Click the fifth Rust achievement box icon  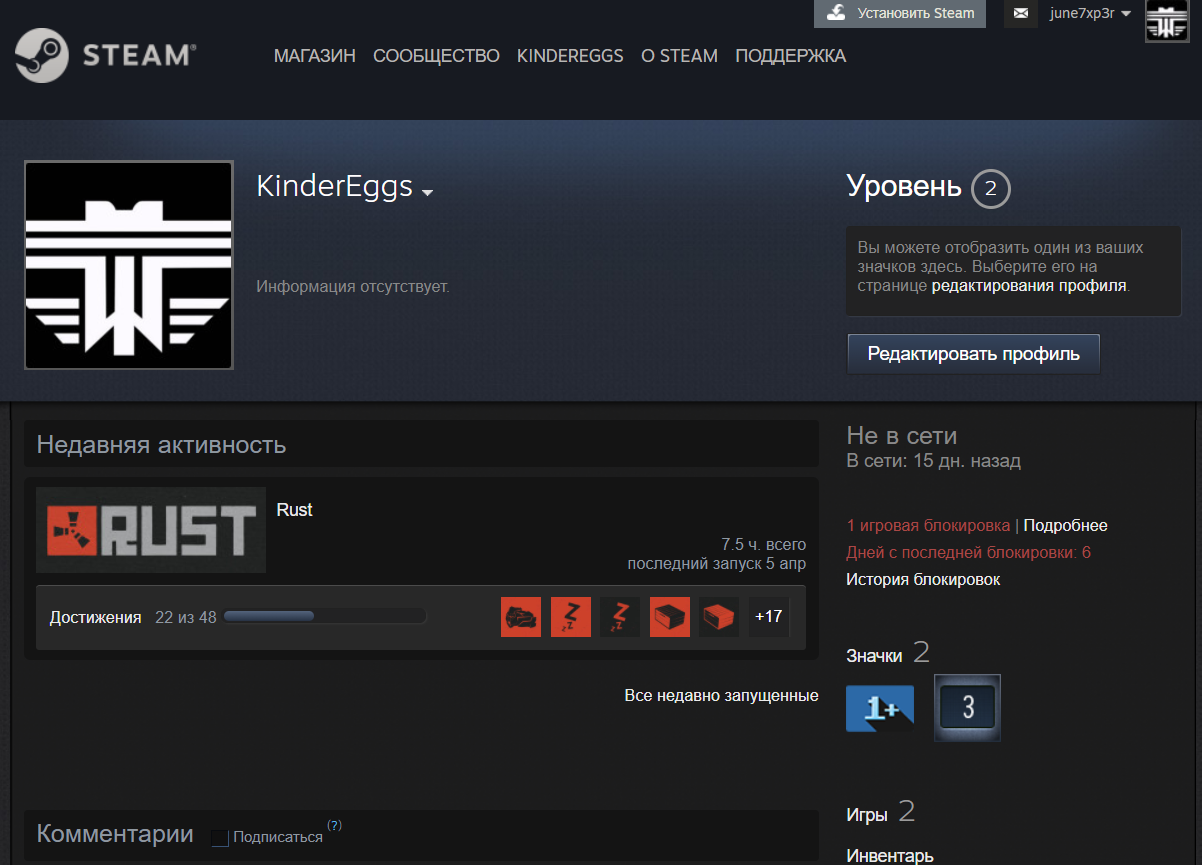[719, 617]
